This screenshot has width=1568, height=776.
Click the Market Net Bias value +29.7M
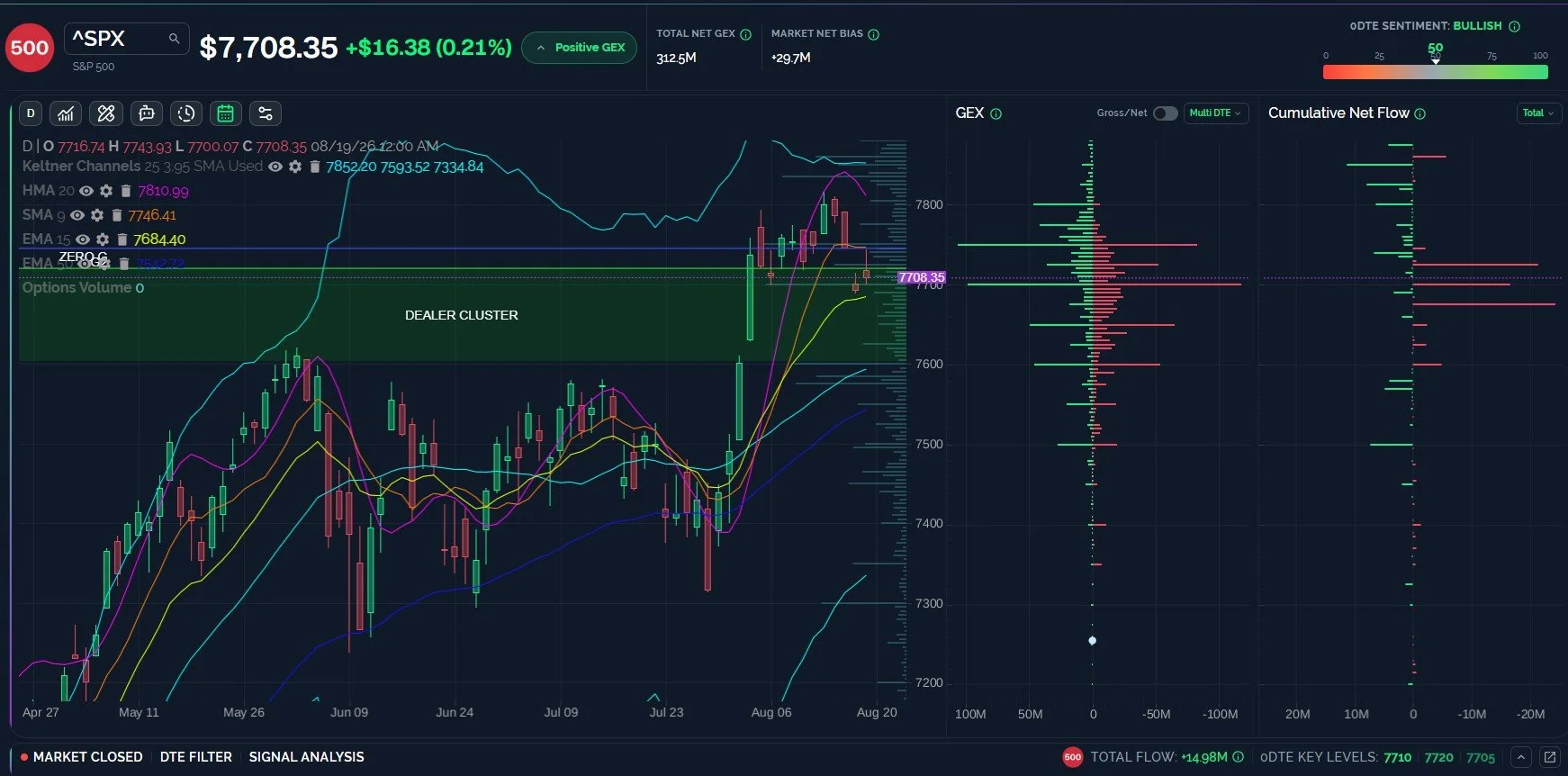point(790,58)
